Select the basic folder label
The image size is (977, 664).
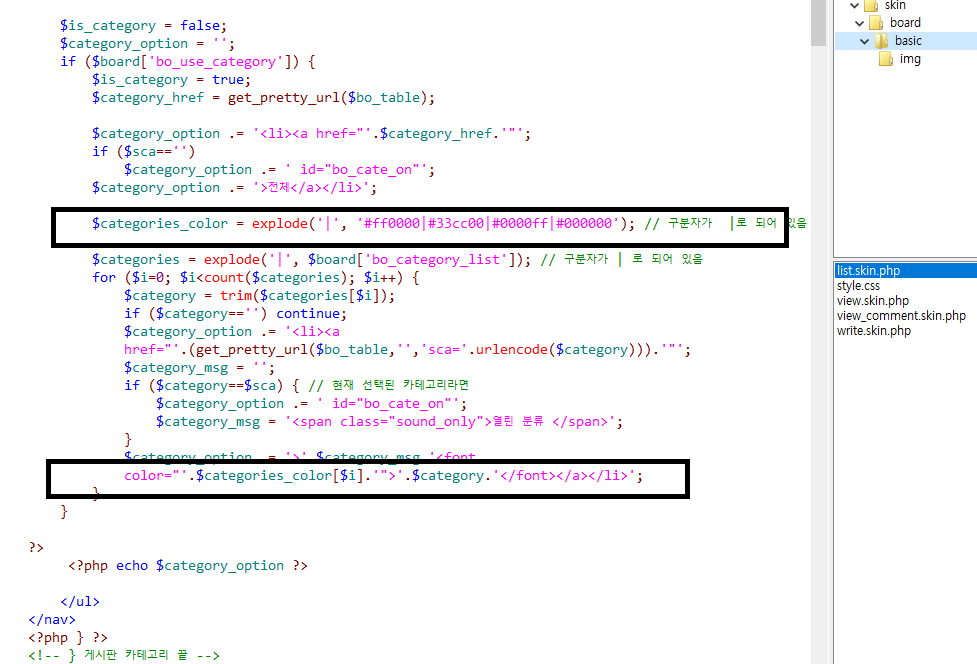(x=908, y=41)
